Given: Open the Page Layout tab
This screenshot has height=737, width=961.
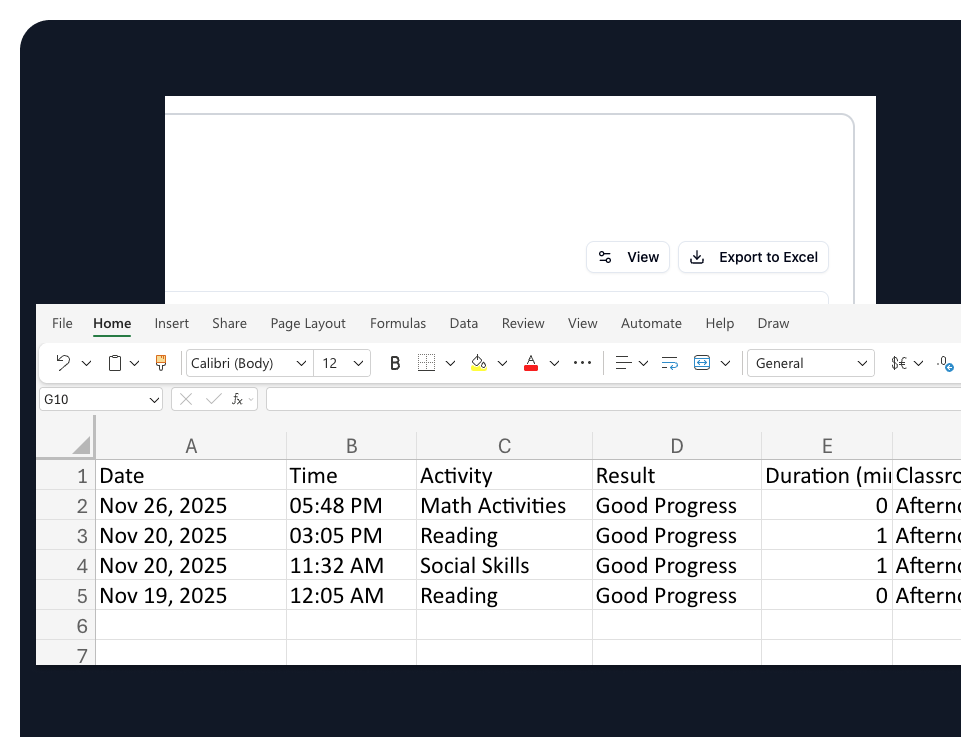Looking at the screenshot, I should tap(307, 323).
